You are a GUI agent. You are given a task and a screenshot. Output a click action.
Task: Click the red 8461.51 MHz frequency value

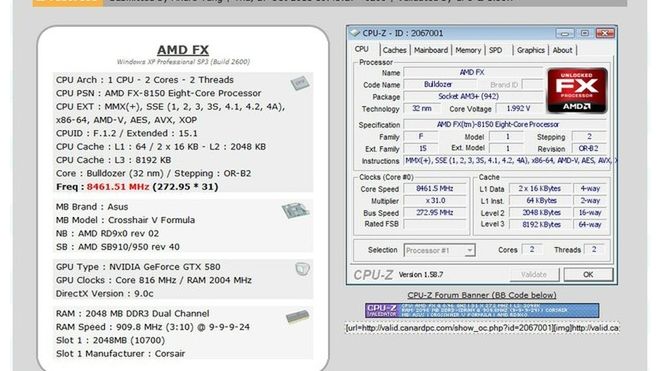click(118, 187)
